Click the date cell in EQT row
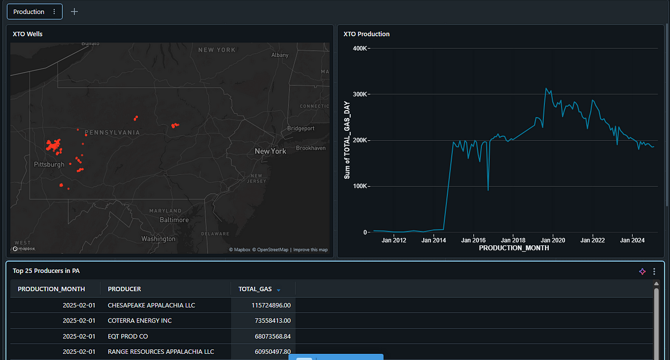 pyautogui.click(x=79, y=337)
